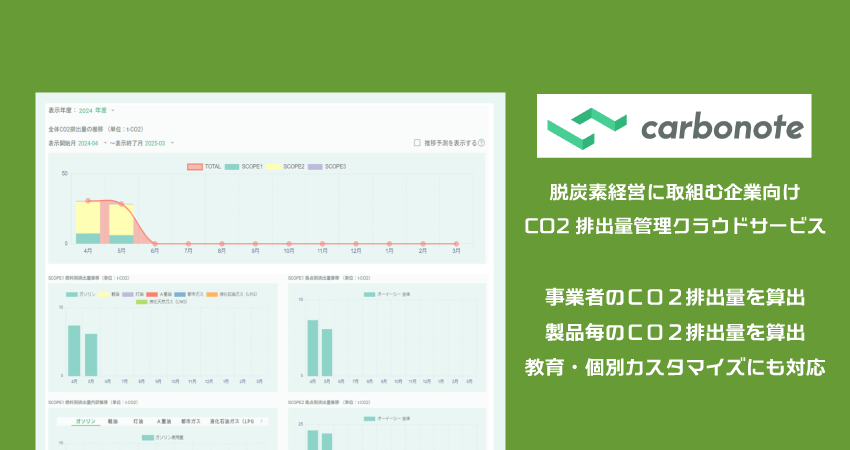Click the SCOPE2 拠点別排出量推移 heading
This screenshot has height=450, width=850.
[329, 403]
